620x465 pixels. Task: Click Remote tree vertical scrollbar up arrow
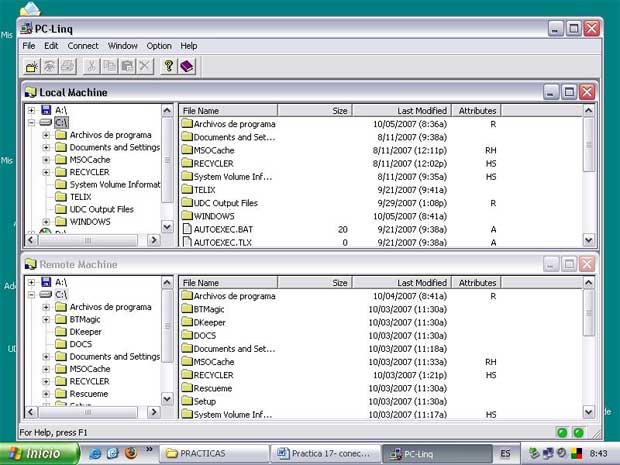click(x=167, y=282)
